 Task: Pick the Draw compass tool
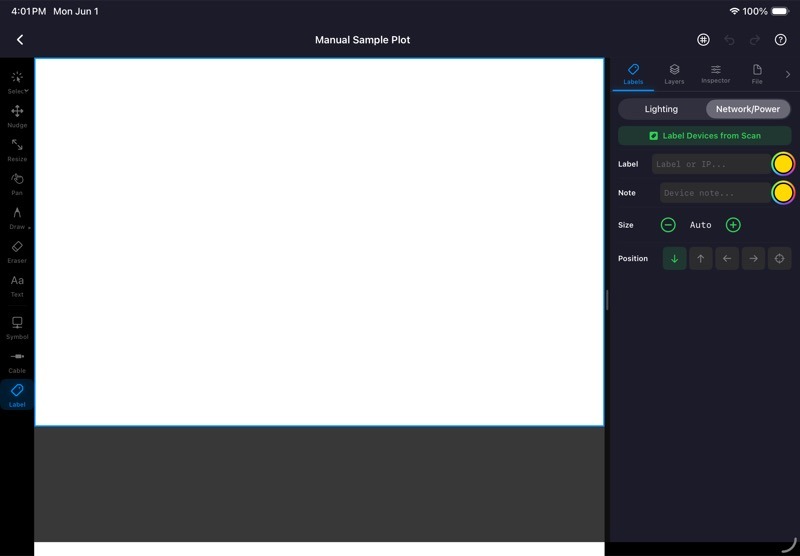coord(17,218)
